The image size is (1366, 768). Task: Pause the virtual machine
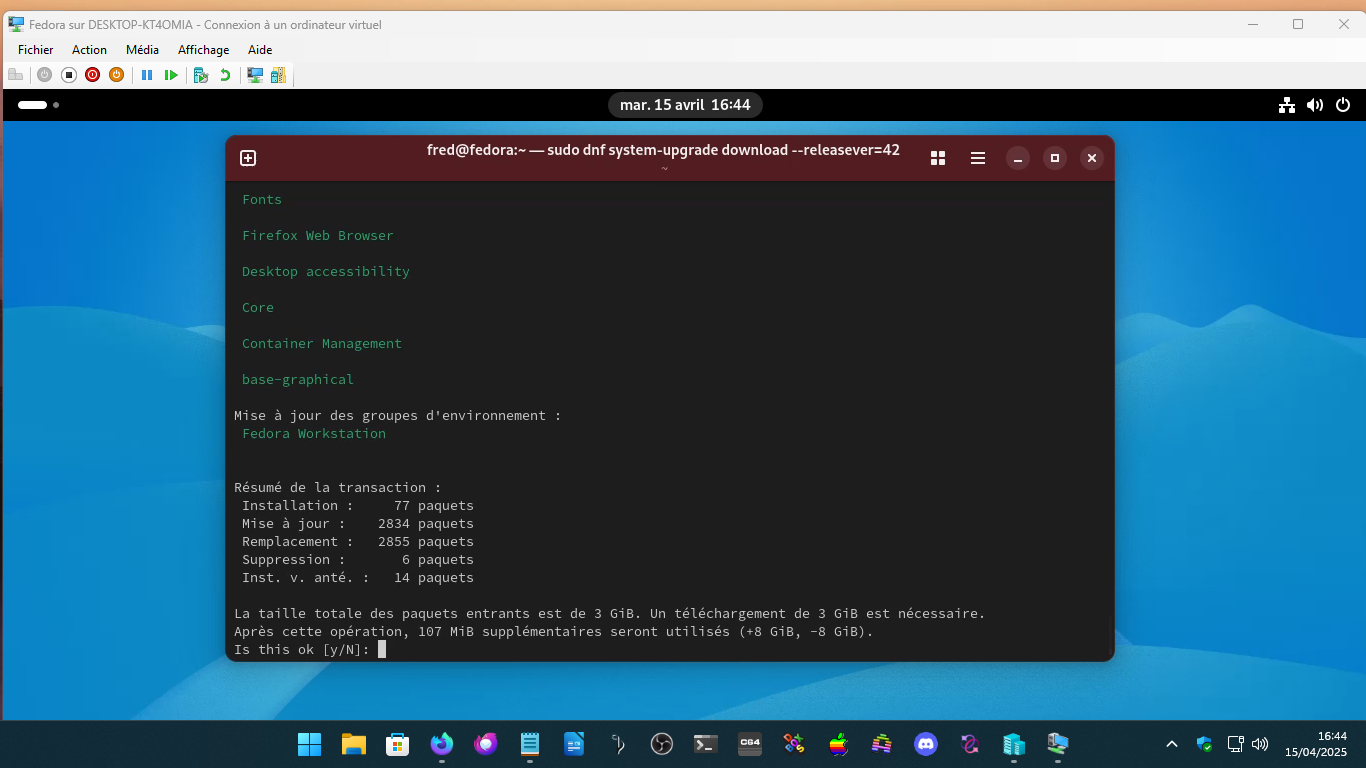(147, 75)
